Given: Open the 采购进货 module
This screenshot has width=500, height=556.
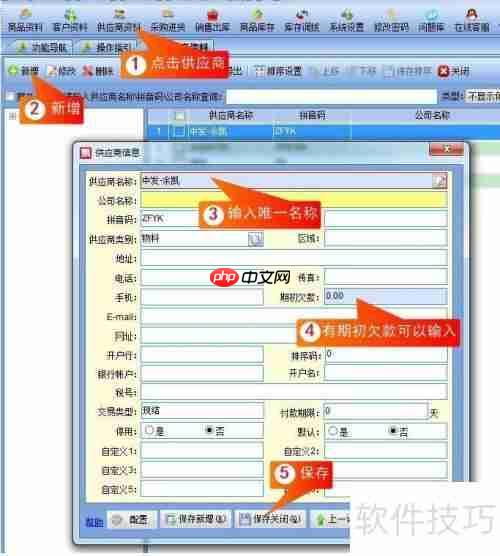Looking at the screenshot, I should [168, 21].
